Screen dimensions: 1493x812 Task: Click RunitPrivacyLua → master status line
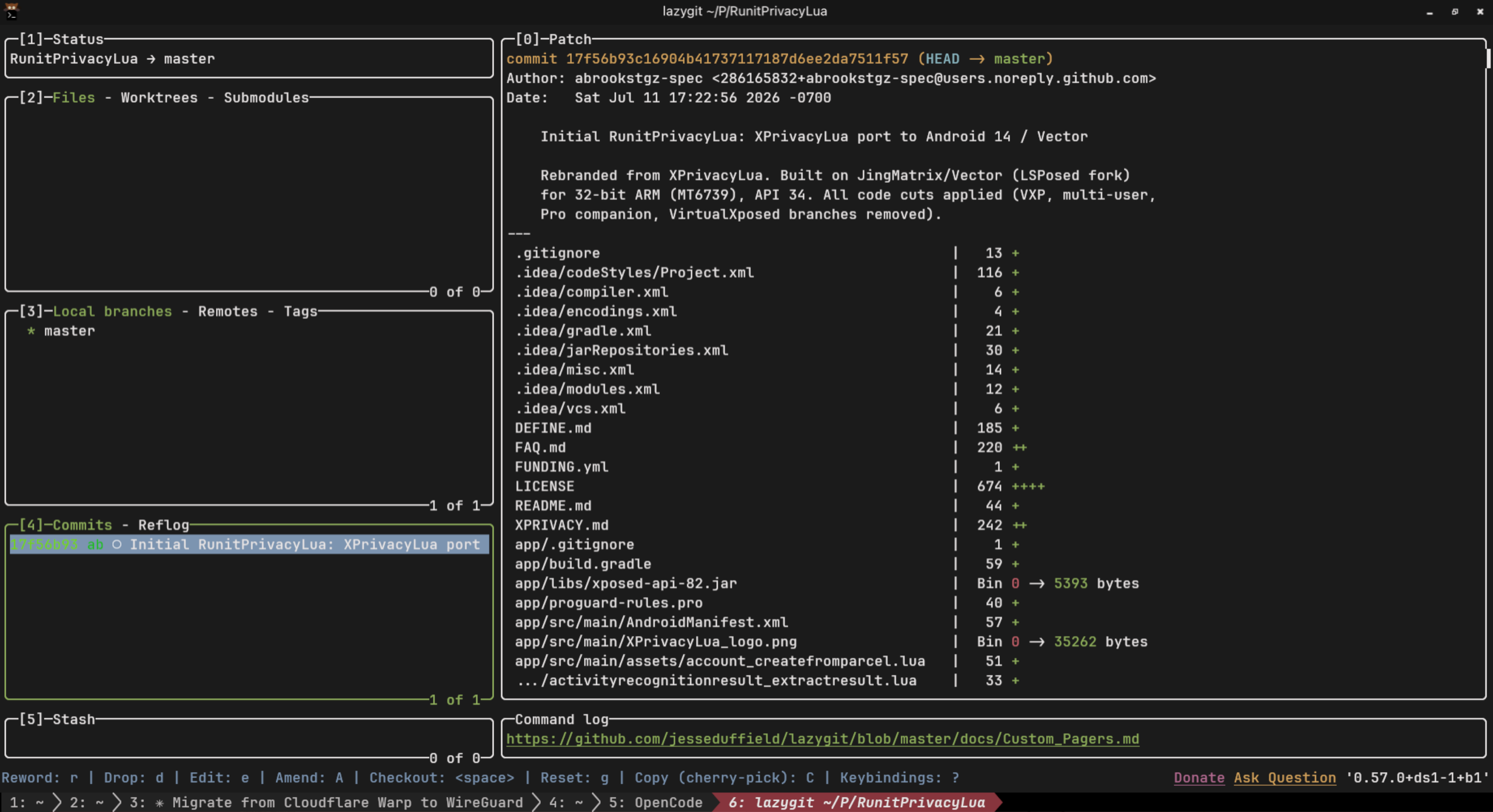click(112, 59)
